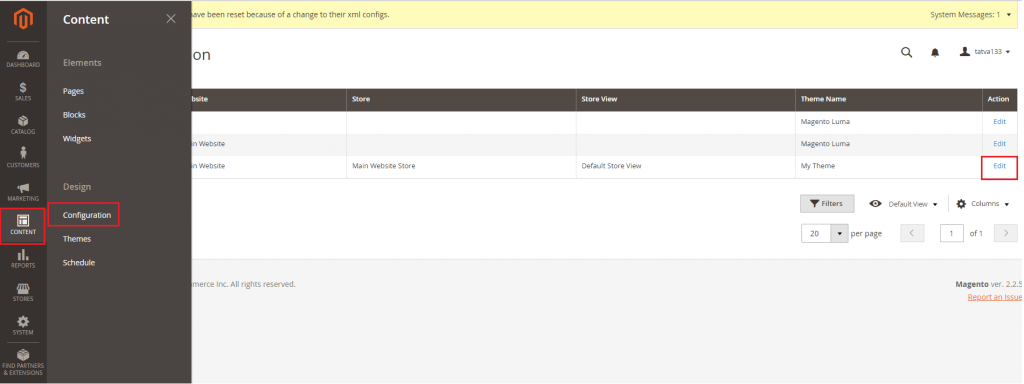Open Find Partners & Extensions
The height and width of the screenshot is (384, 1024).
coord(23,362)
